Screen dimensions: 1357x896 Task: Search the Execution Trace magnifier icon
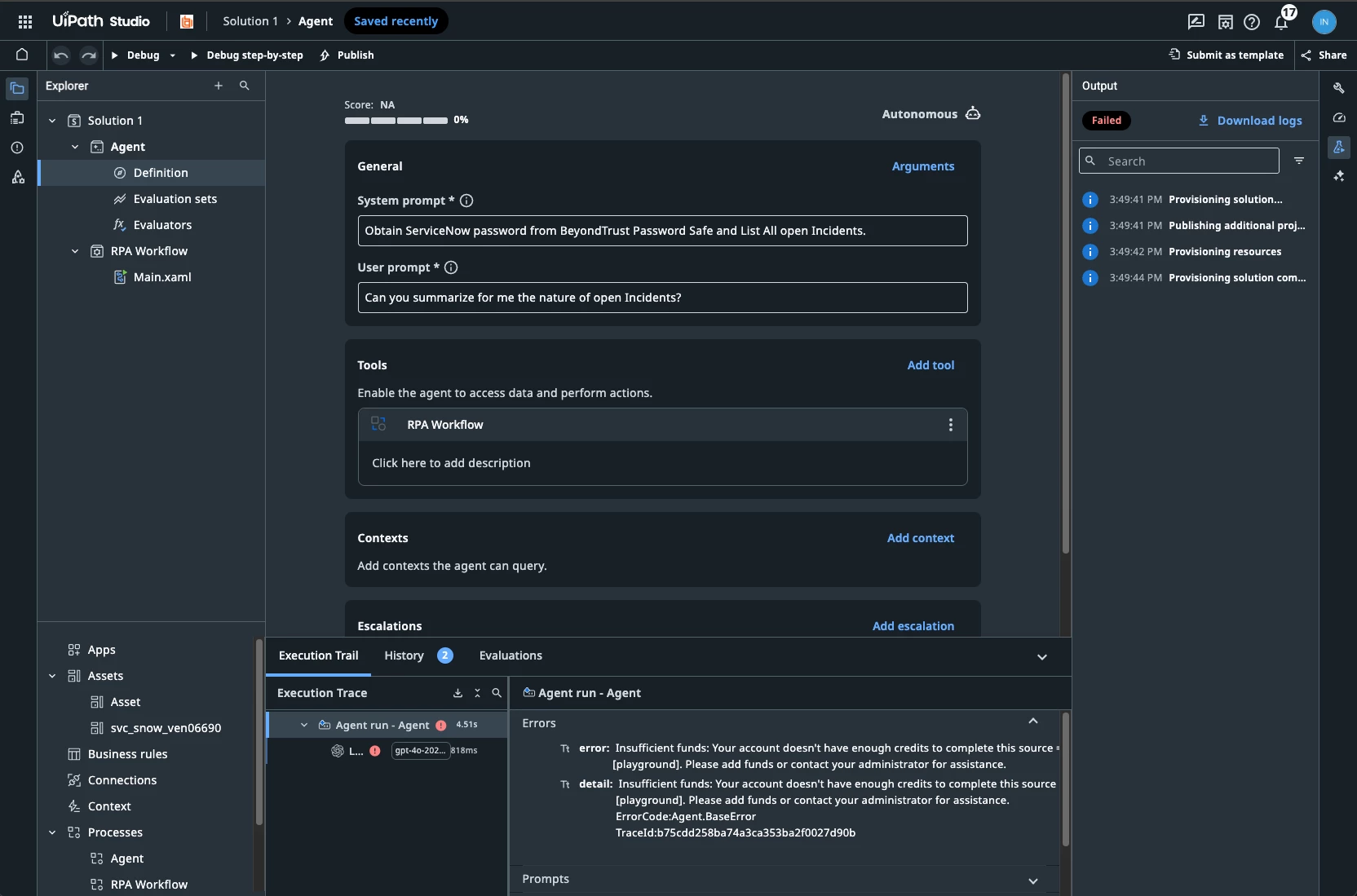[497, 693]
